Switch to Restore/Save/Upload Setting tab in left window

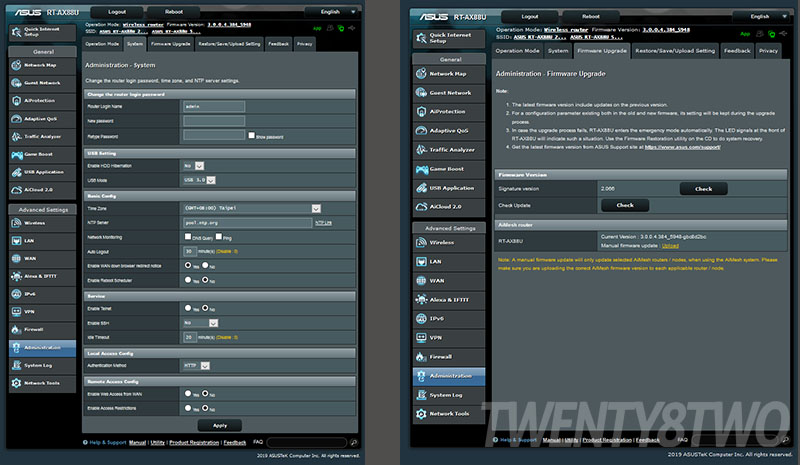tap(229, 44)
